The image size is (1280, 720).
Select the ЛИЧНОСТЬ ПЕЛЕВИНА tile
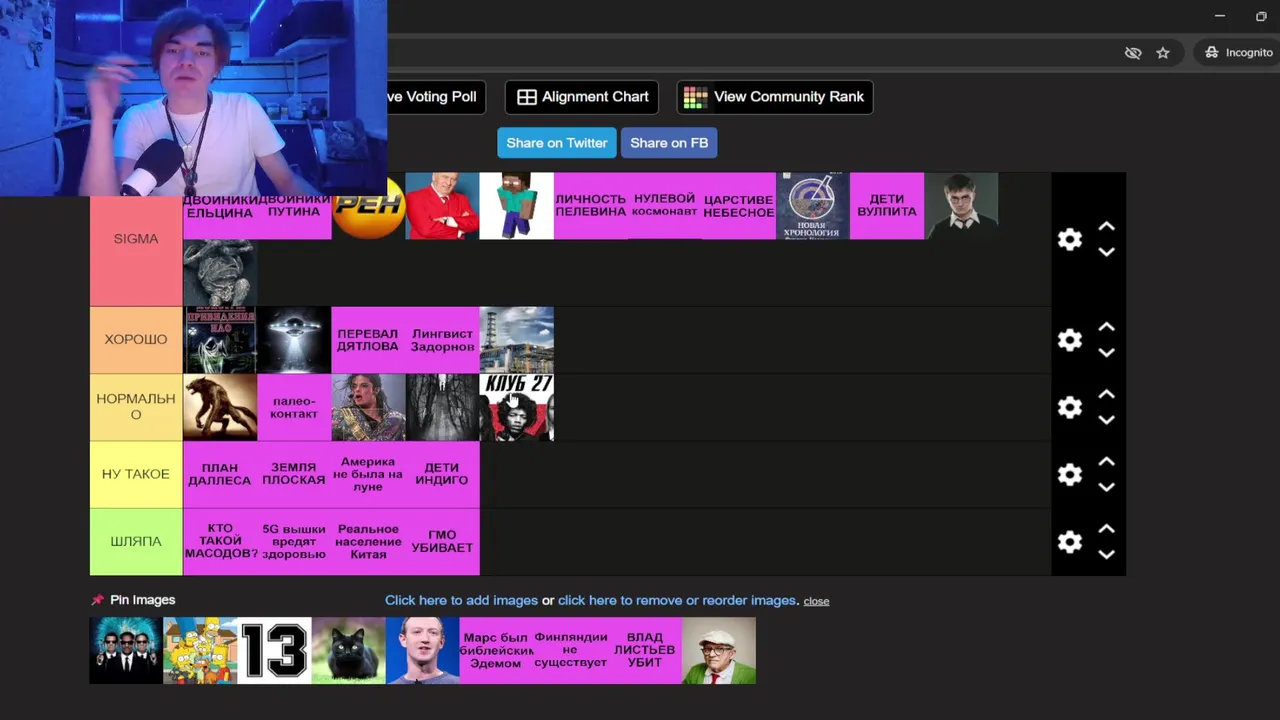point(591,206)
